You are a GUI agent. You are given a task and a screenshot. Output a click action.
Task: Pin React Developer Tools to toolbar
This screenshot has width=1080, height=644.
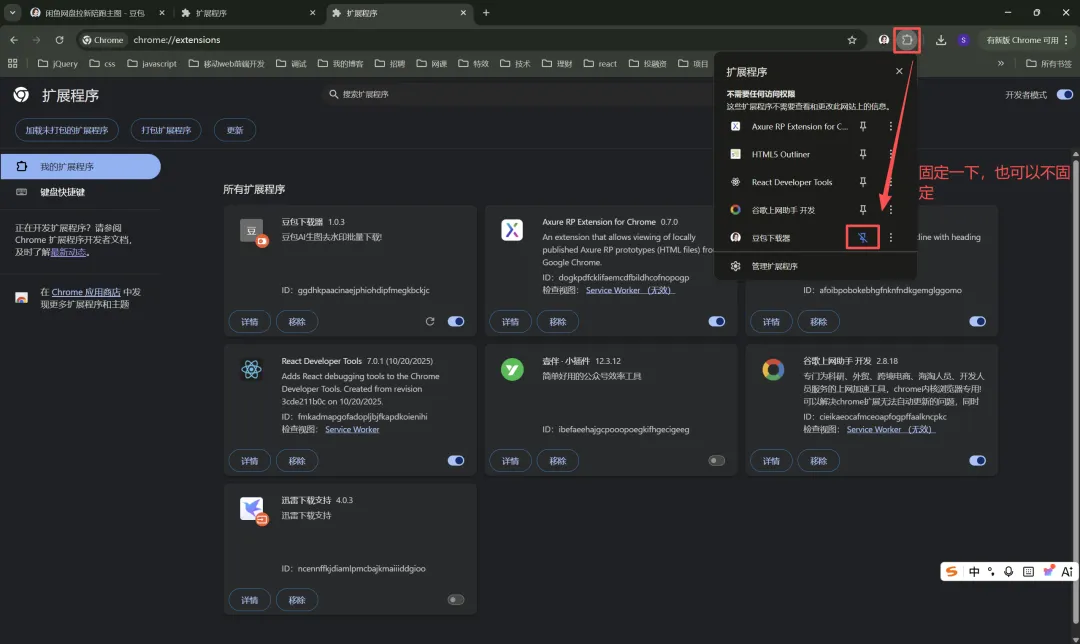point(862,182)
